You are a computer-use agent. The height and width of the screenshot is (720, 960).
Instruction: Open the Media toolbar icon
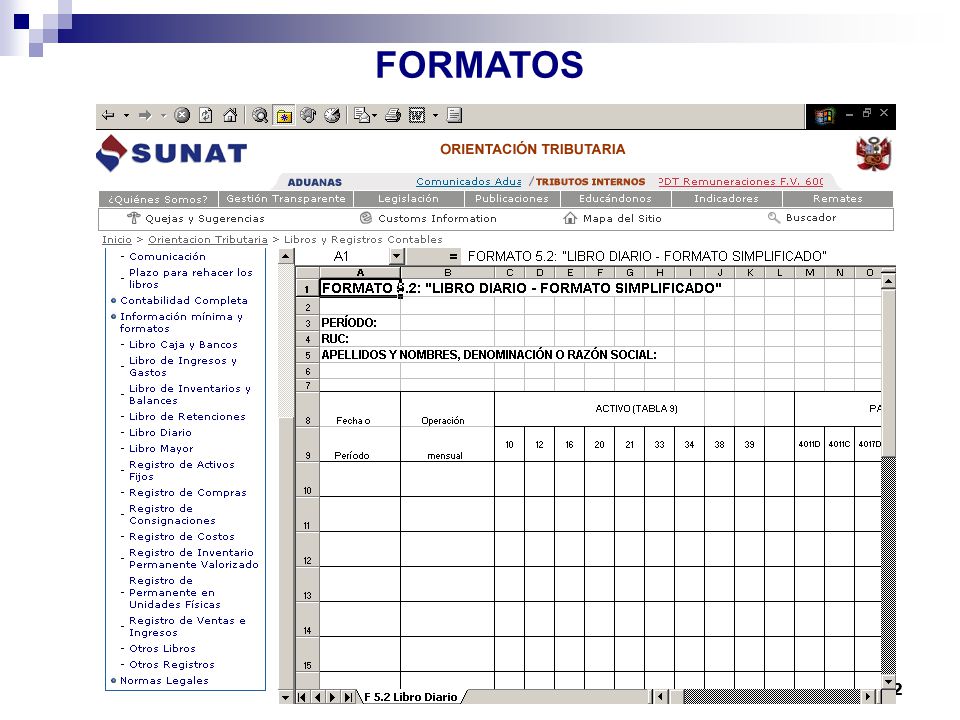[308, 115]
